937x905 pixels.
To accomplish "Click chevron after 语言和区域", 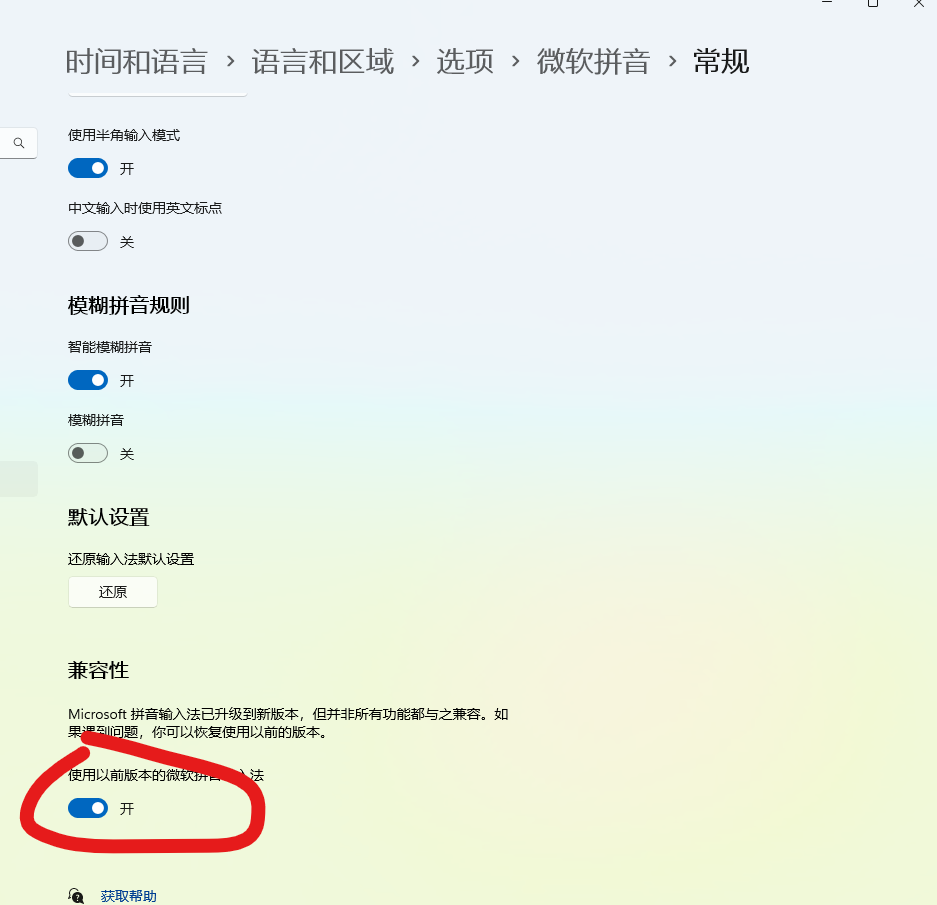I will click(415, 61).
